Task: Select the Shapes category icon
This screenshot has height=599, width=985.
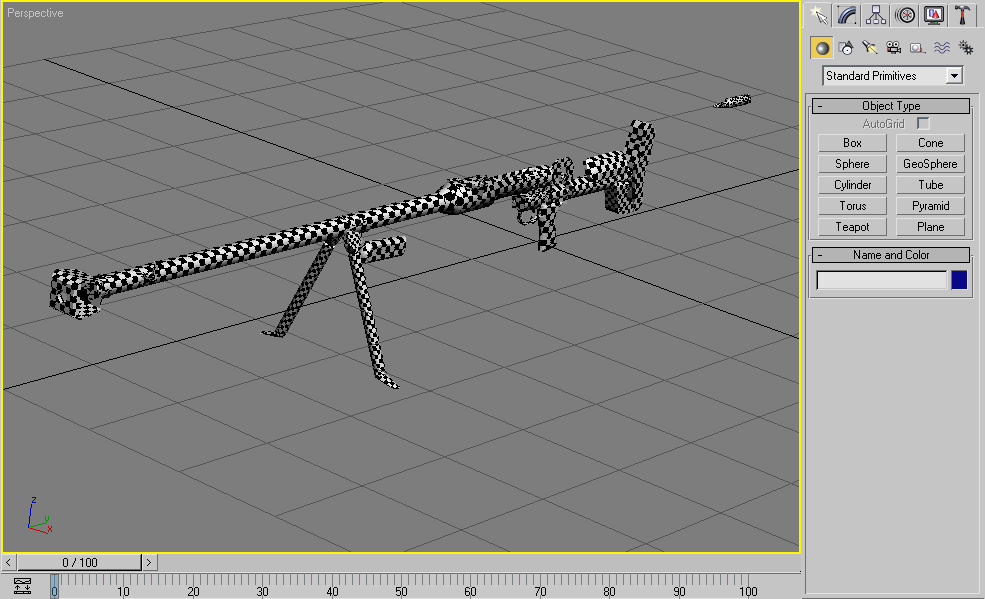Action: (846, 47)
